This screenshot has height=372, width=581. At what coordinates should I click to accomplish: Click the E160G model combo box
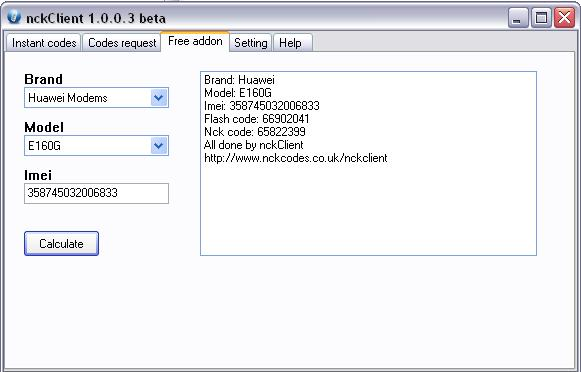coord(96,145)
